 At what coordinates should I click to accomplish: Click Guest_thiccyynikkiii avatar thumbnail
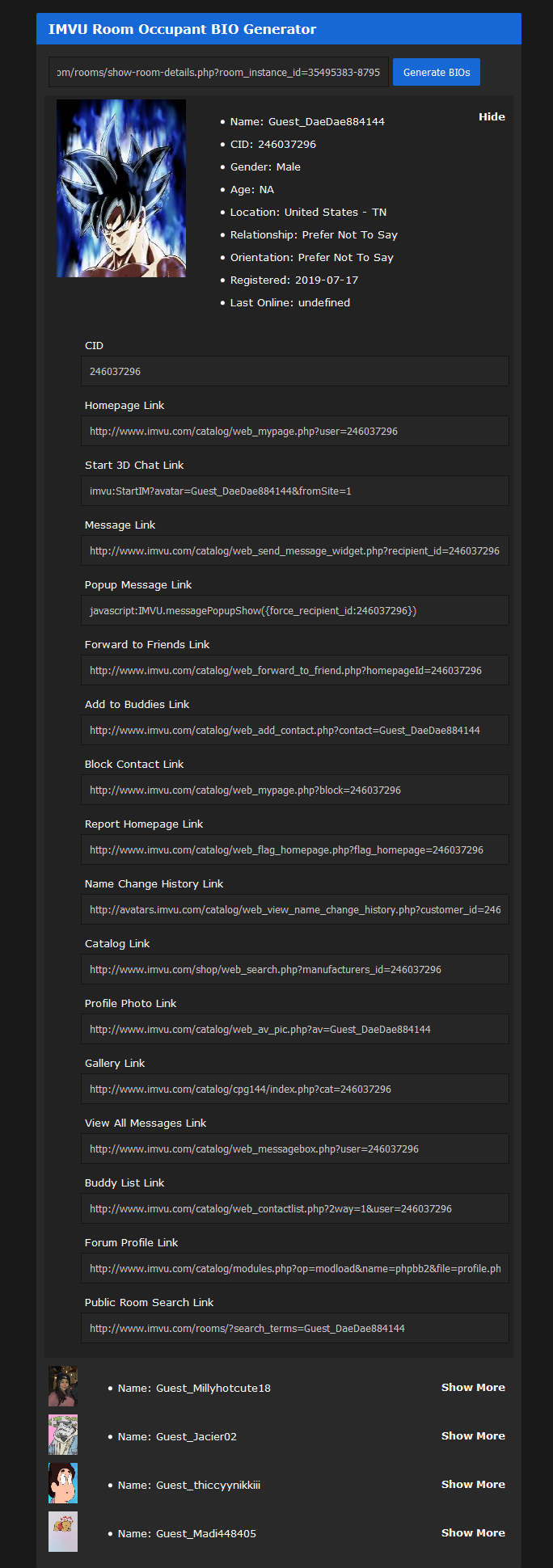pyautogui.click(x=63, y=1483)
